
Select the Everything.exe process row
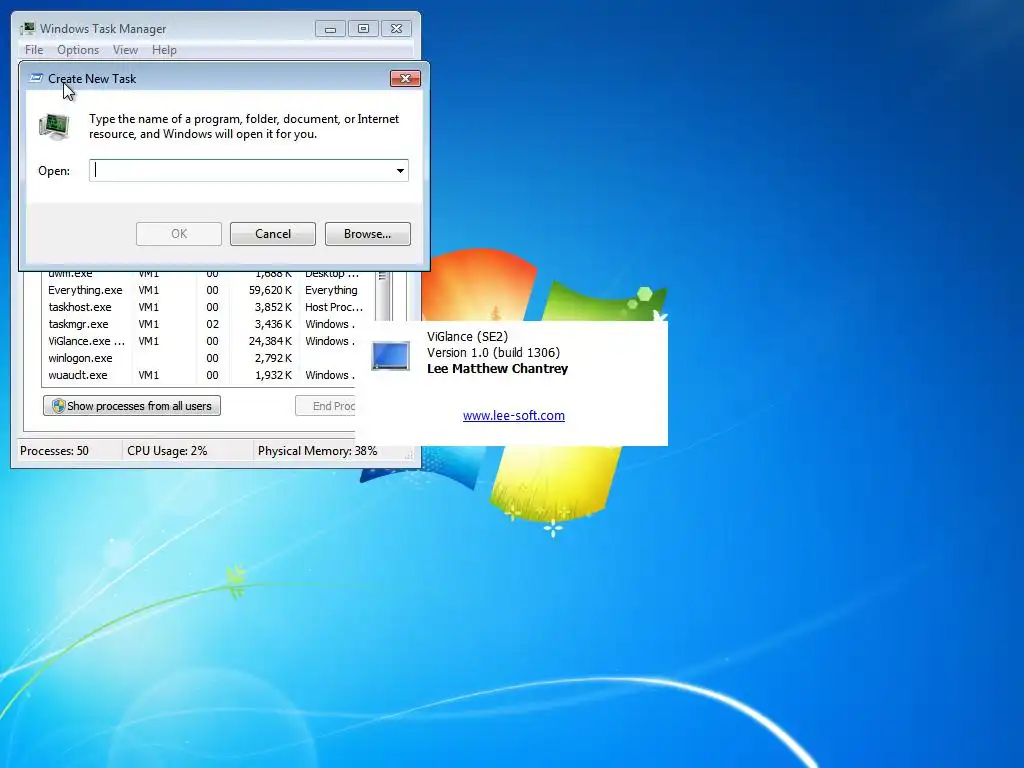[x=210, y=290]
